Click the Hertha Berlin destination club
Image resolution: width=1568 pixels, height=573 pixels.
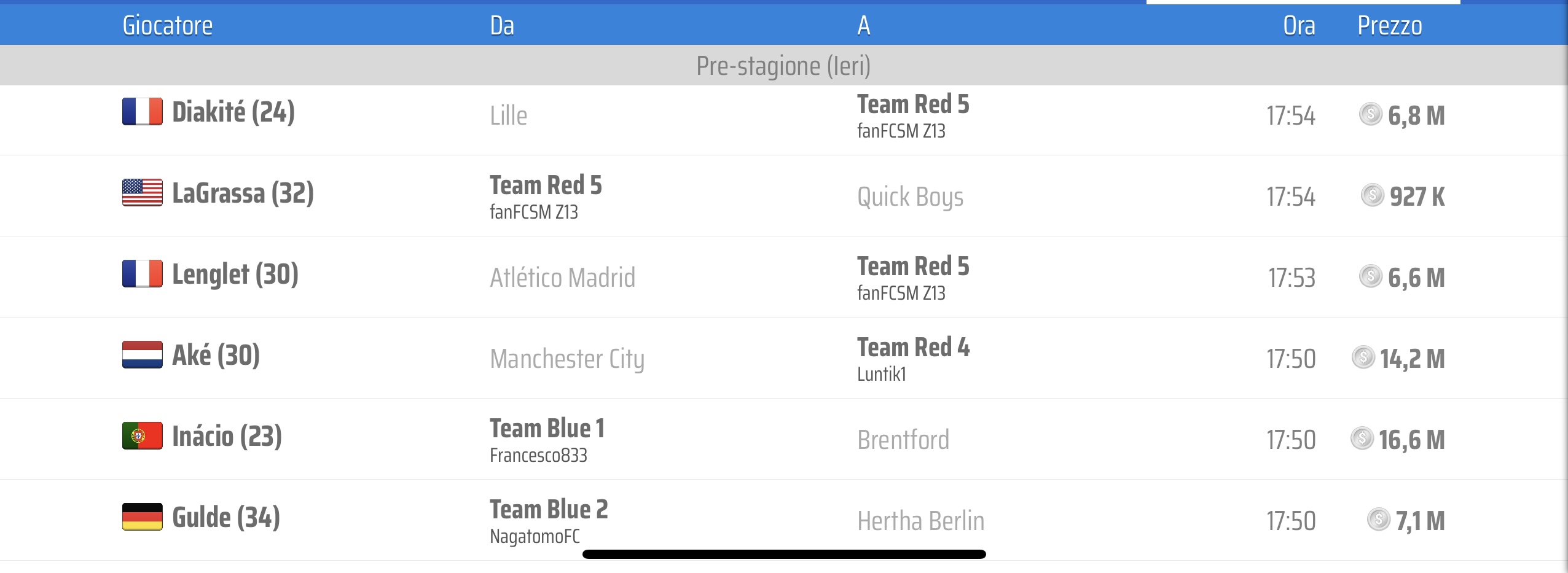[x=920, y=521]
